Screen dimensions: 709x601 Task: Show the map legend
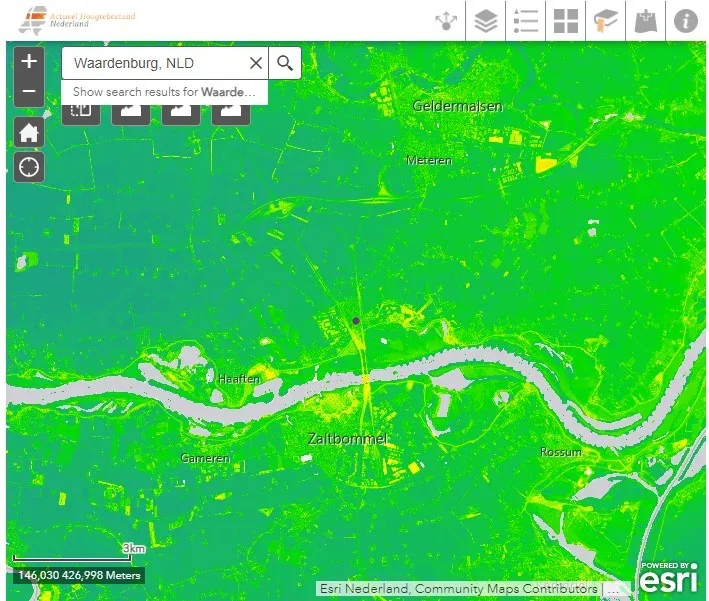526,21
